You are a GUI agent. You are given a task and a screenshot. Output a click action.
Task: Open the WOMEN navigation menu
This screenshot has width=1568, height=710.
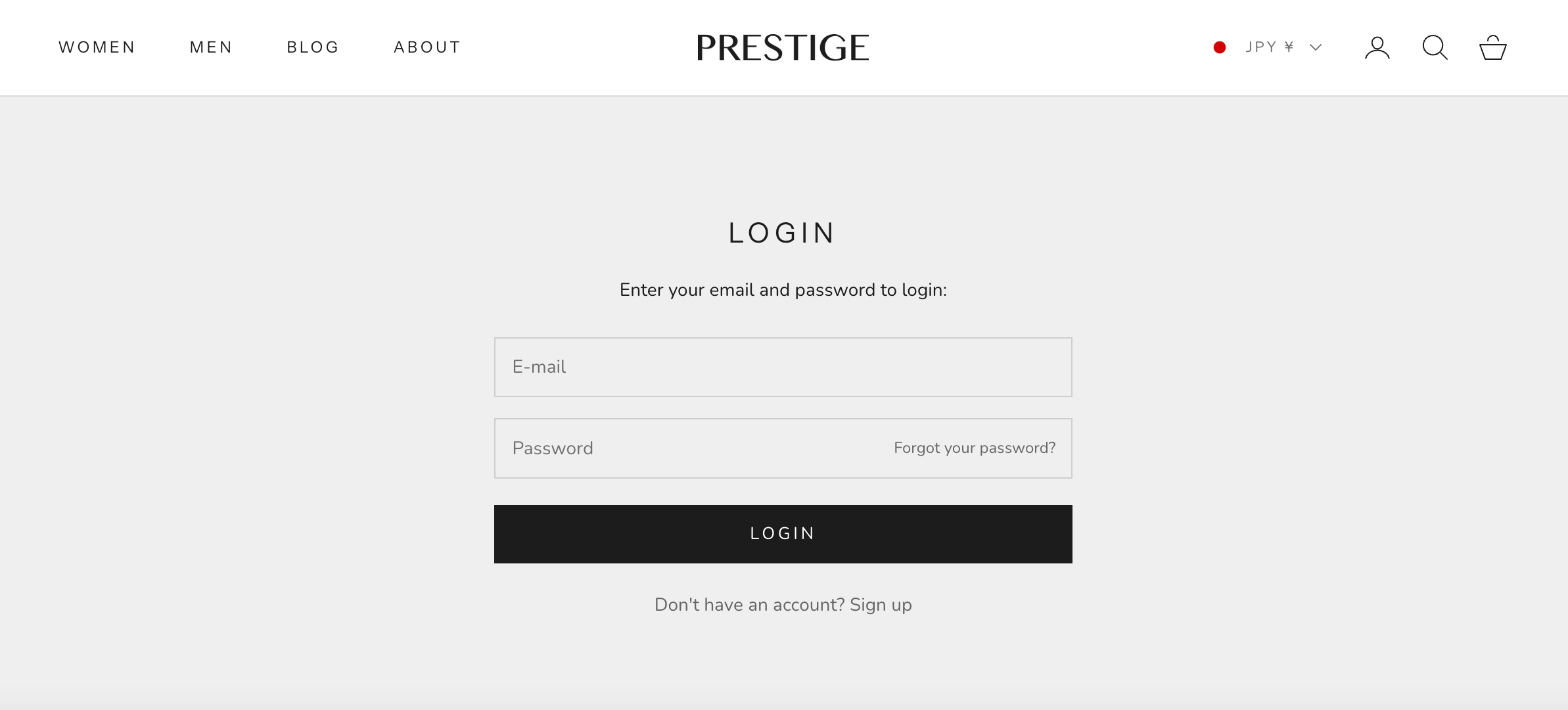(x=97, y=47)
